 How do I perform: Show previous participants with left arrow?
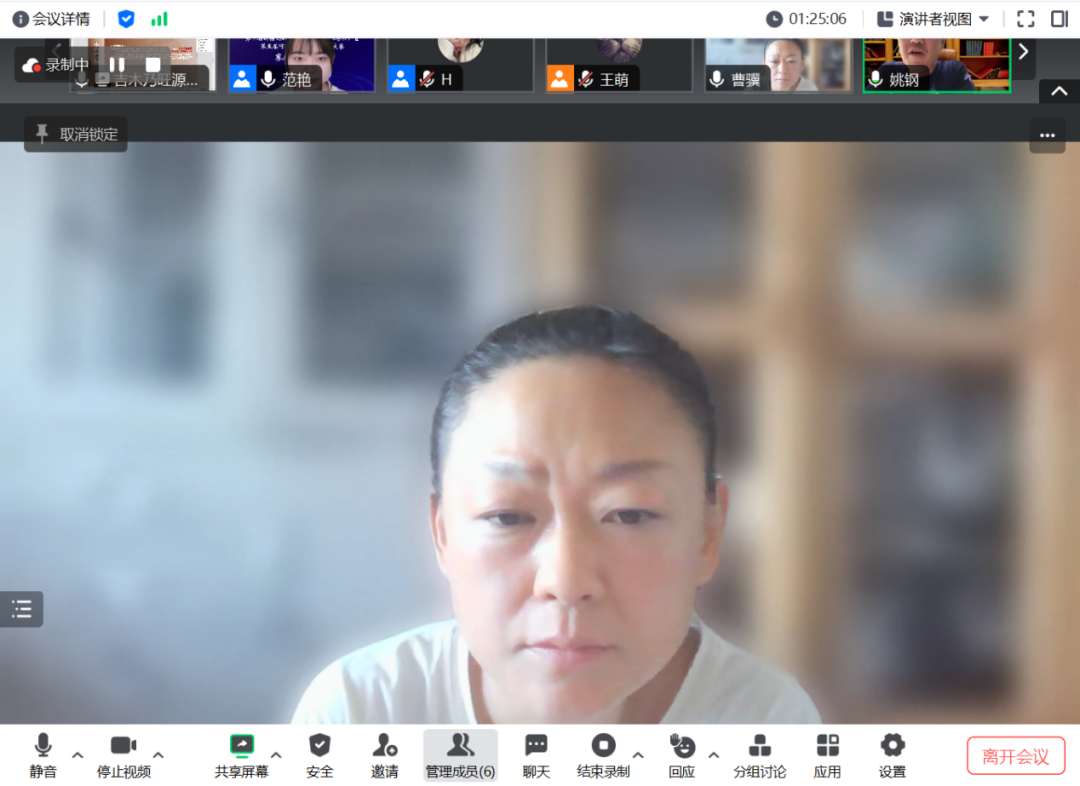pos(57,50)
